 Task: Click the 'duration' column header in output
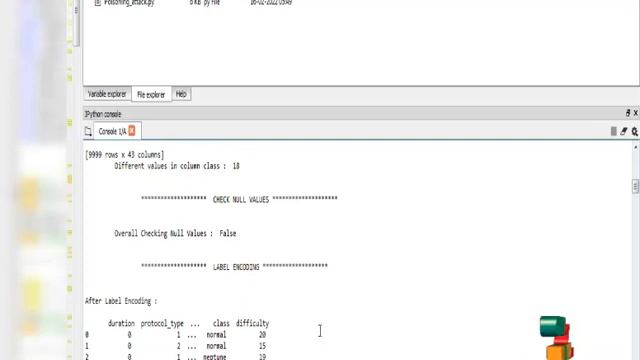point(121,324)
